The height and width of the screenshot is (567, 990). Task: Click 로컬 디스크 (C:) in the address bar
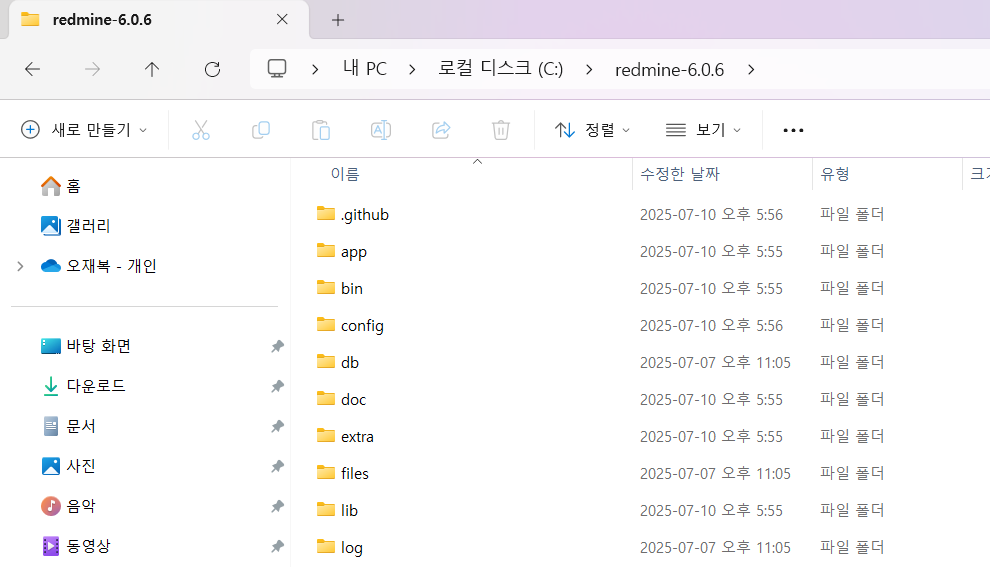[500, 69]
